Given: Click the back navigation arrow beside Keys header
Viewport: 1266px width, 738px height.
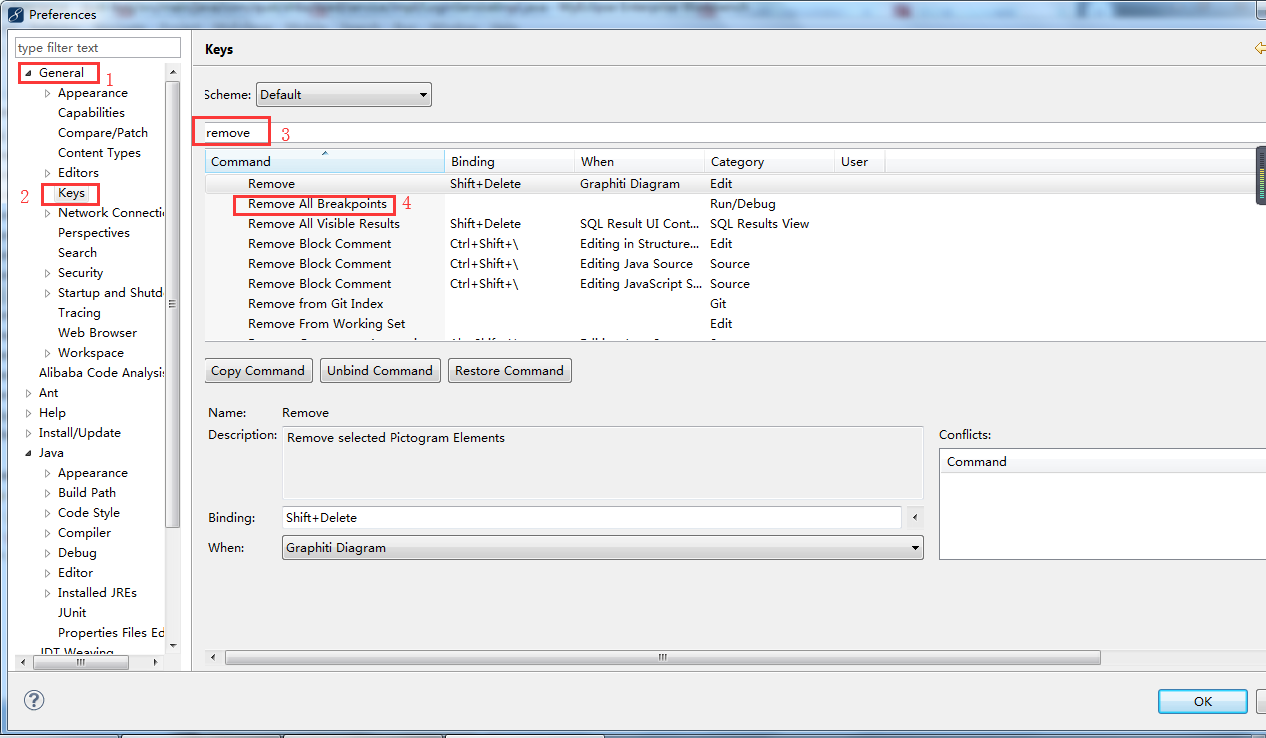Looking at the screenshot, I should click(1258, 47).
